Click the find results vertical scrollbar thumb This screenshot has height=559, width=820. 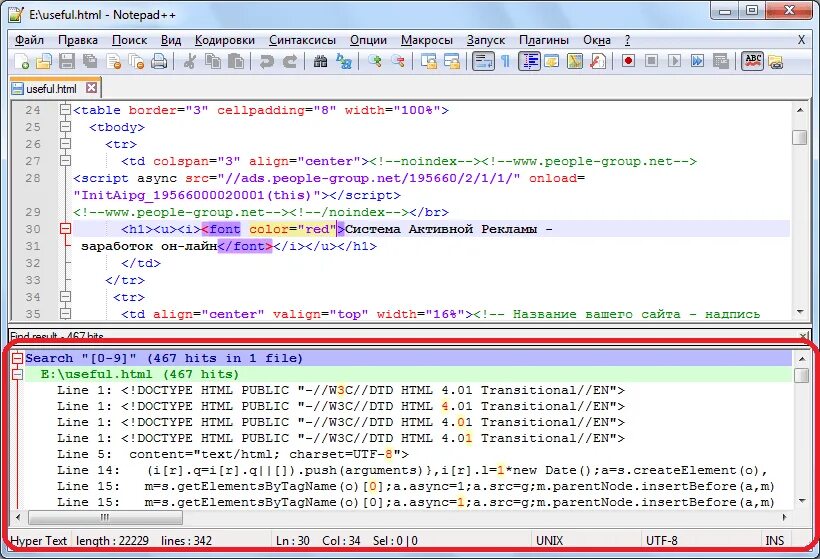coord(801,375)
